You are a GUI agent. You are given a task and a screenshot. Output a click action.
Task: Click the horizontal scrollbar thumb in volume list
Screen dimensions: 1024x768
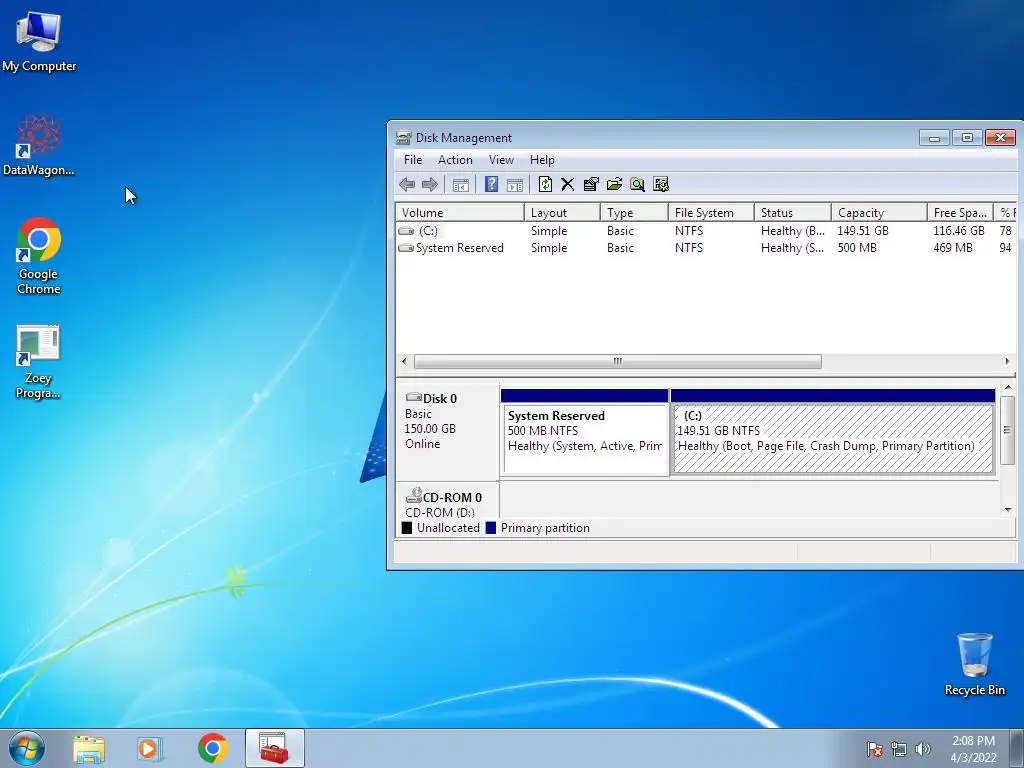coord(618,361)
